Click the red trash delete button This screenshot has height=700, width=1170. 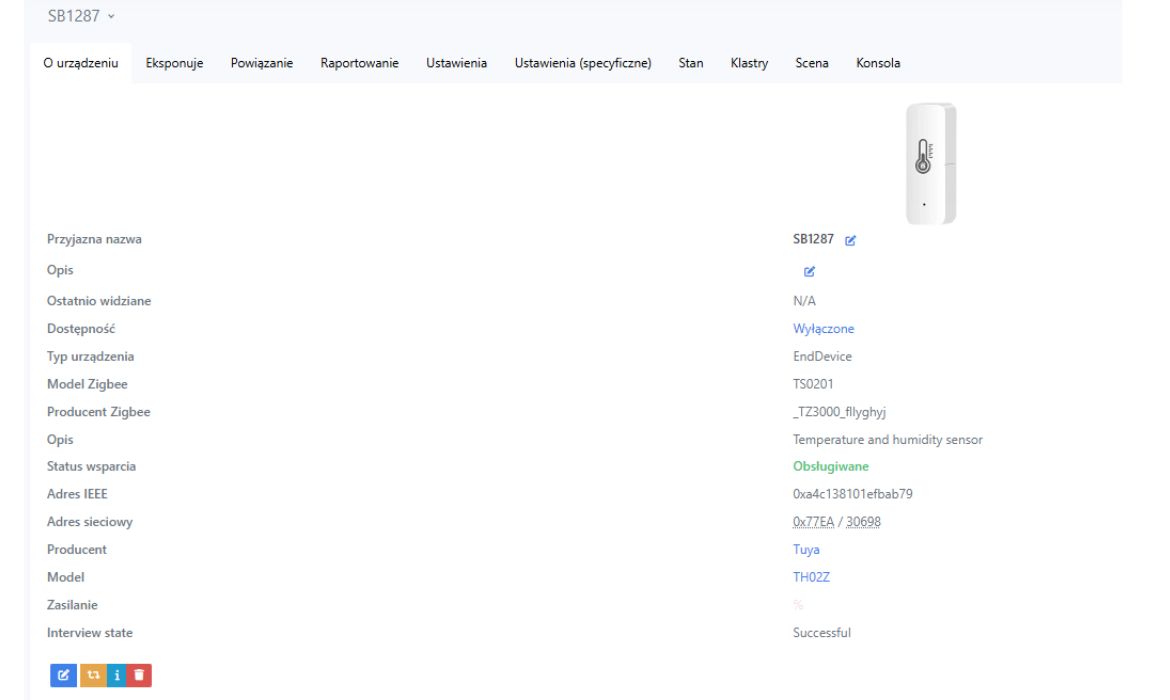click(x=140, y=675)
